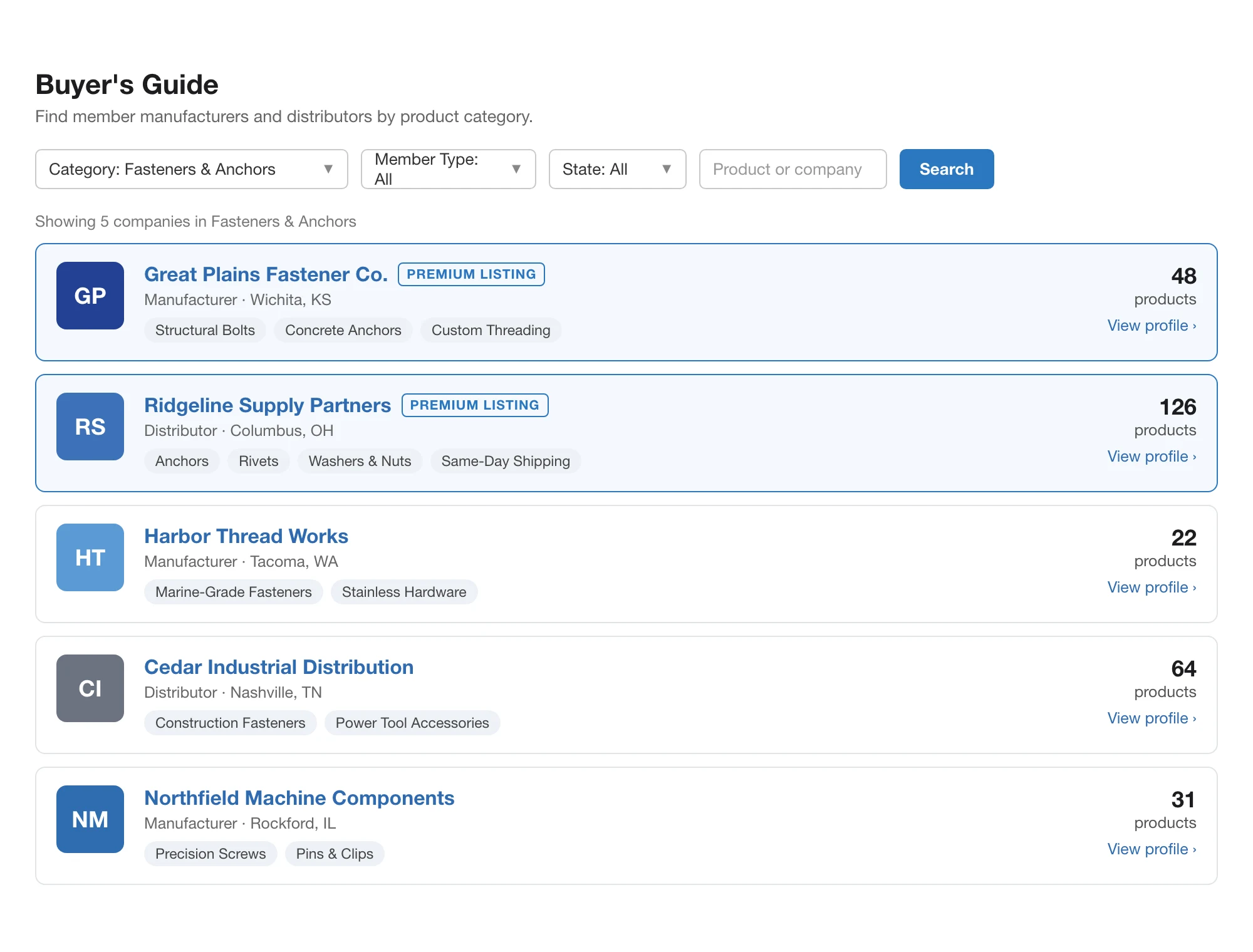Click the GP logo of Great Plains Fastener
Screen dimensions: 1253x952
point(90,296)
